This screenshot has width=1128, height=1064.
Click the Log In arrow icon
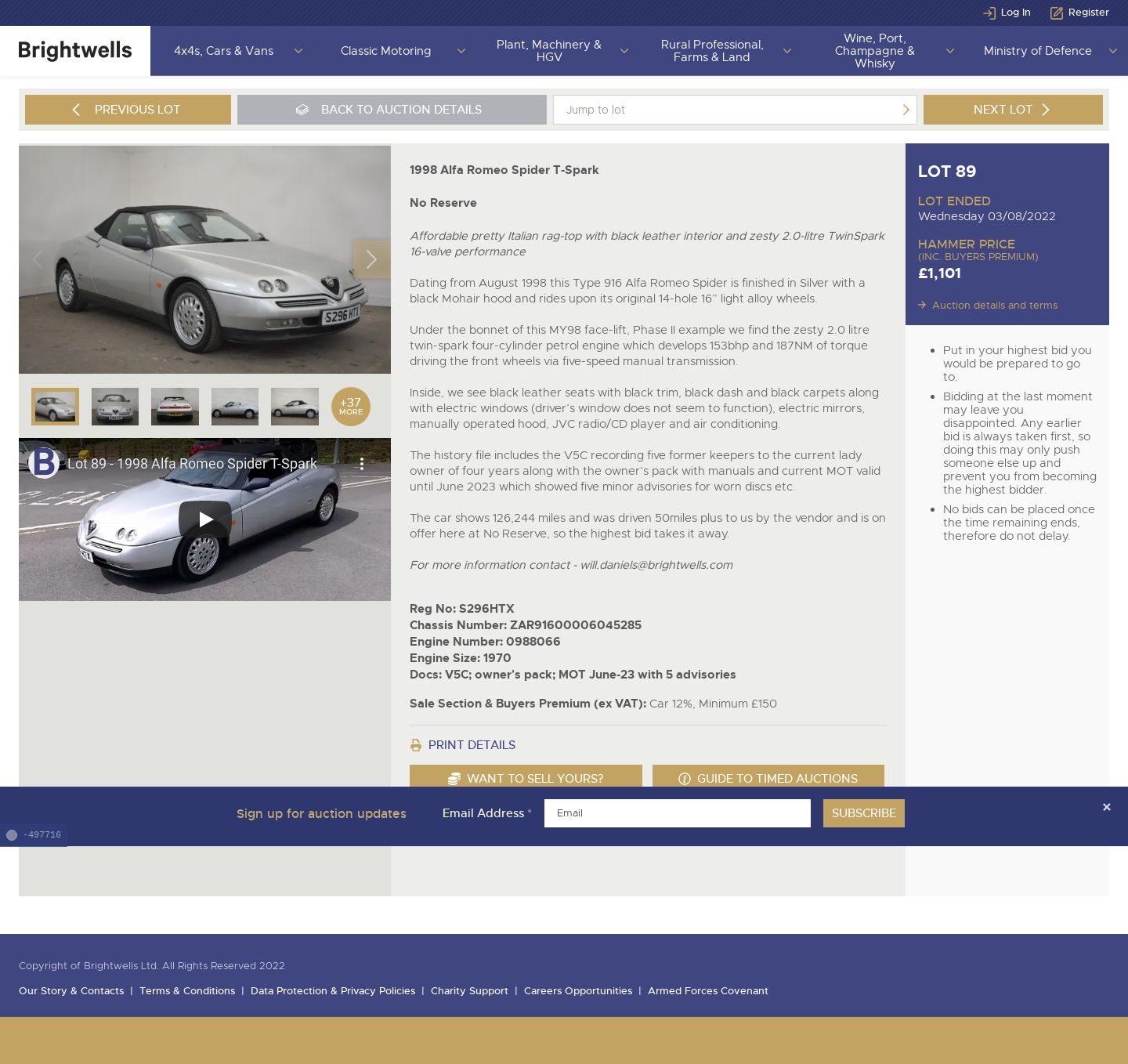[x=989, y=13]
